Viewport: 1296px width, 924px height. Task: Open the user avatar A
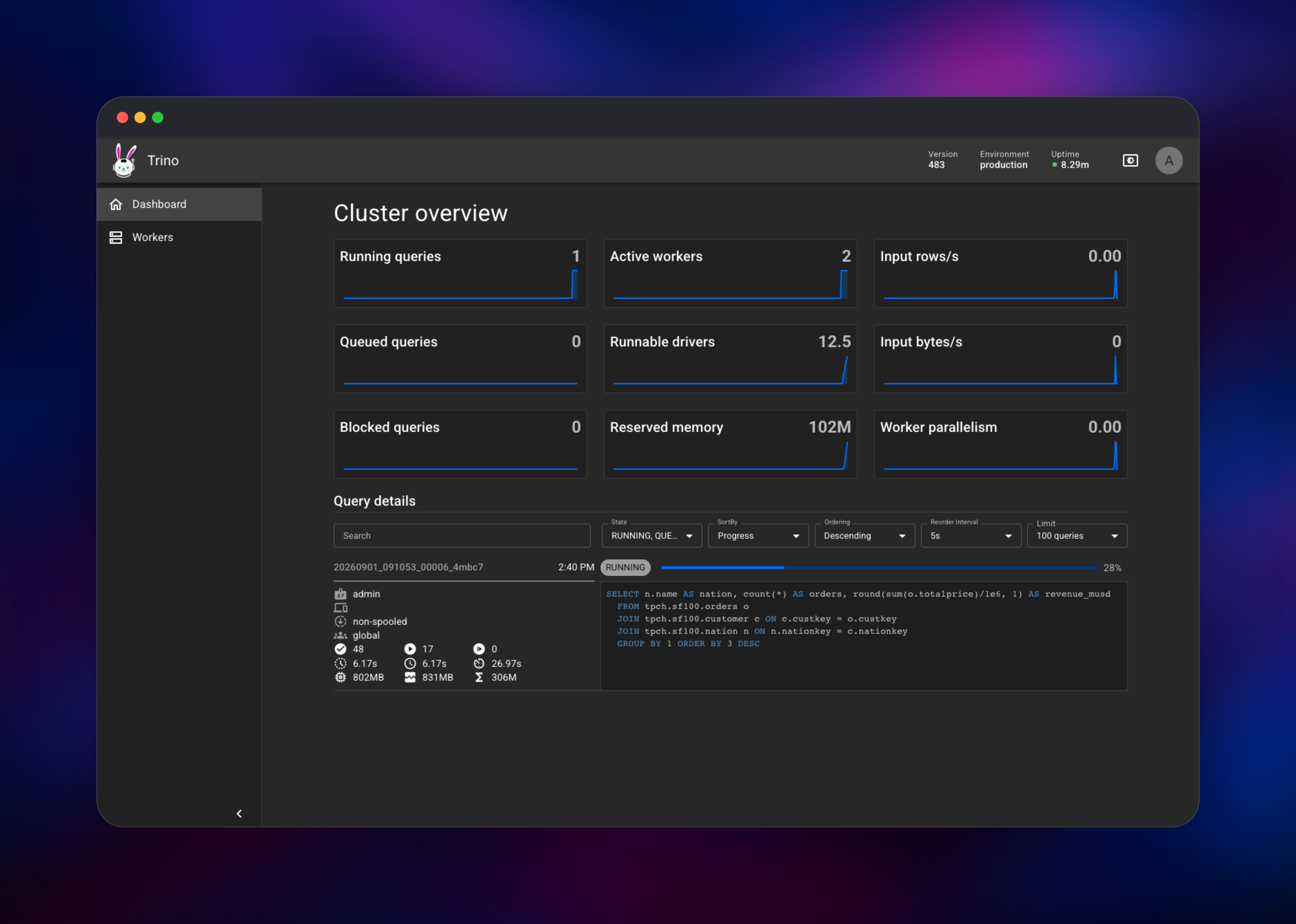click(1168, 161)
